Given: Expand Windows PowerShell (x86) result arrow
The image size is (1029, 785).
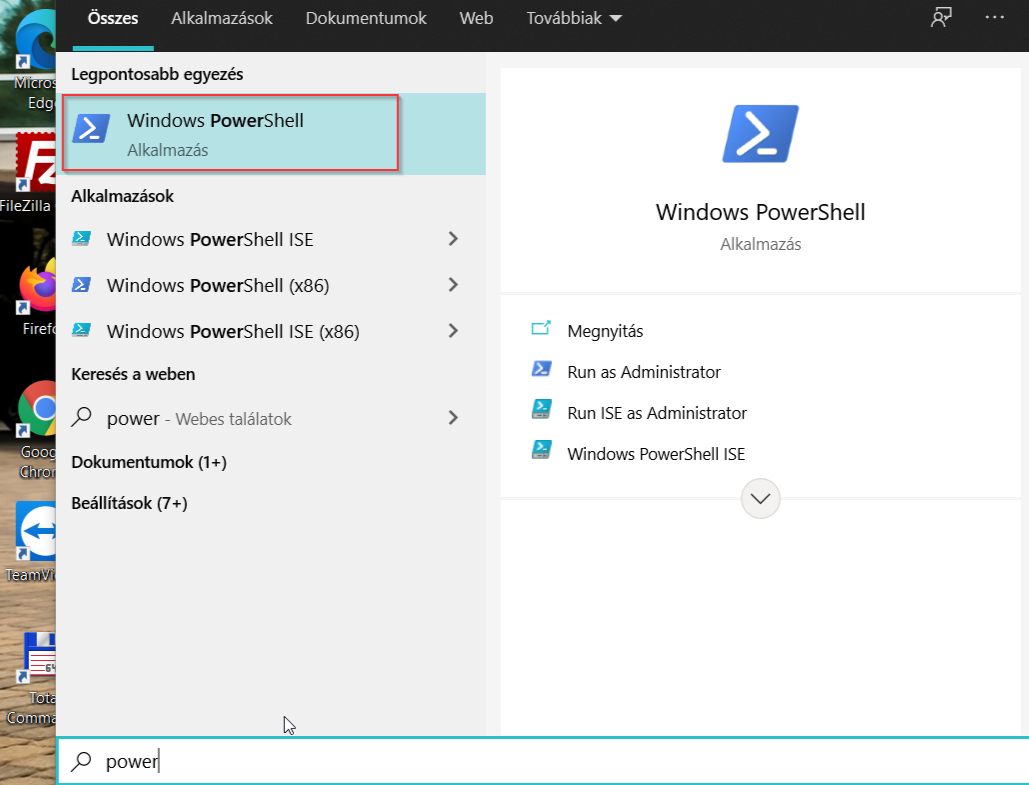Looking at the screenshot, I should [x=453, y=285].
